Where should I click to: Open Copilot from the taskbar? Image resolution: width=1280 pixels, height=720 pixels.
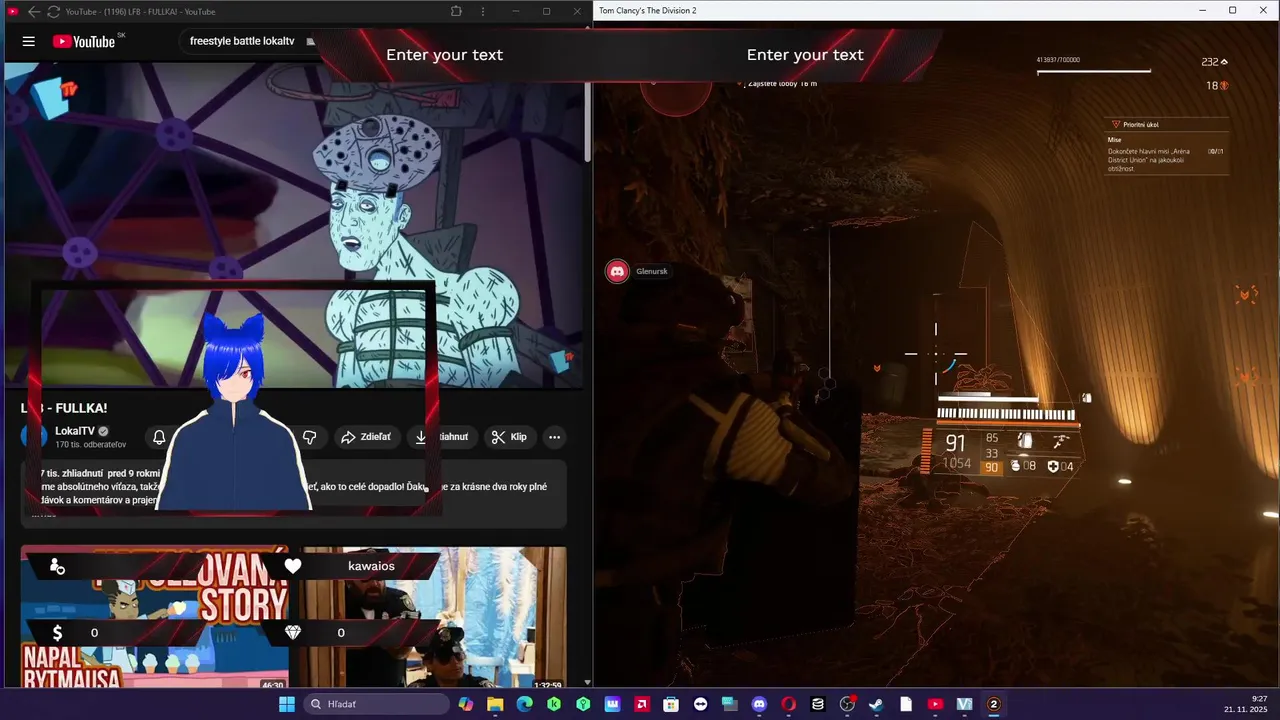pyautogui.click(x=466, y=704)
